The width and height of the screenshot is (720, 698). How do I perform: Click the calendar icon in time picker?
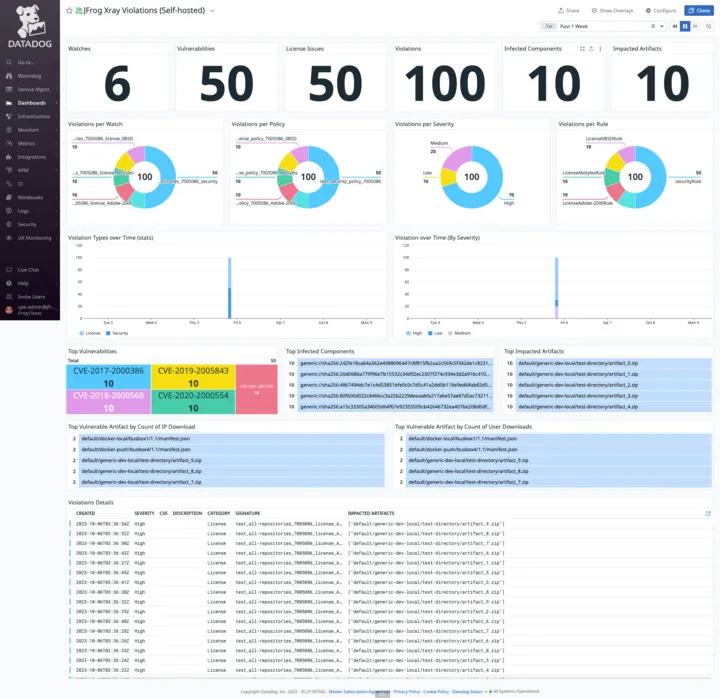(x=653, y=26)
